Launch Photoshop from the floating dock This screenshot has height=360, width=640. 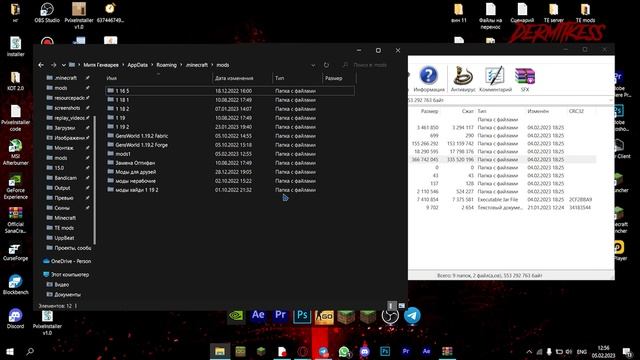coord(302,315)
